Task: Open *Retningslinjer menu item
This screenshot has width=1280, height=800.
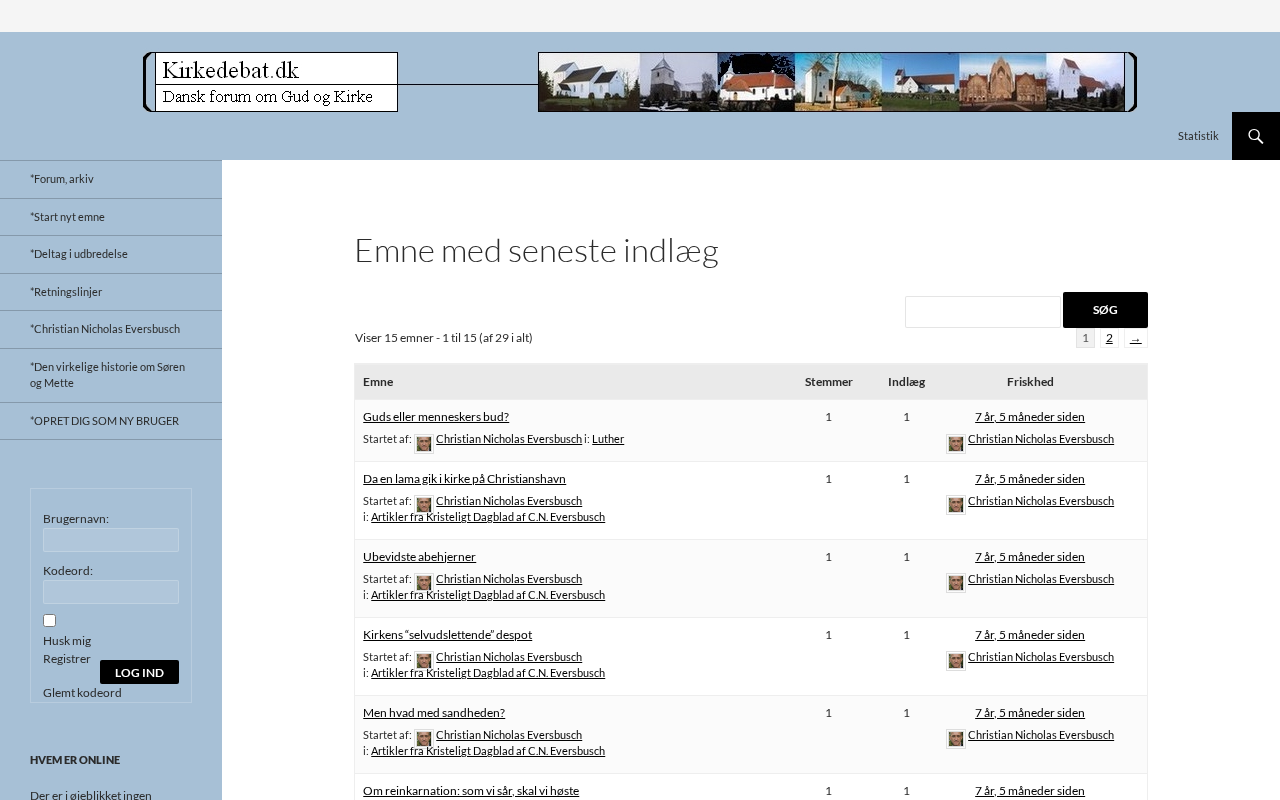Action: coord(111,292)
